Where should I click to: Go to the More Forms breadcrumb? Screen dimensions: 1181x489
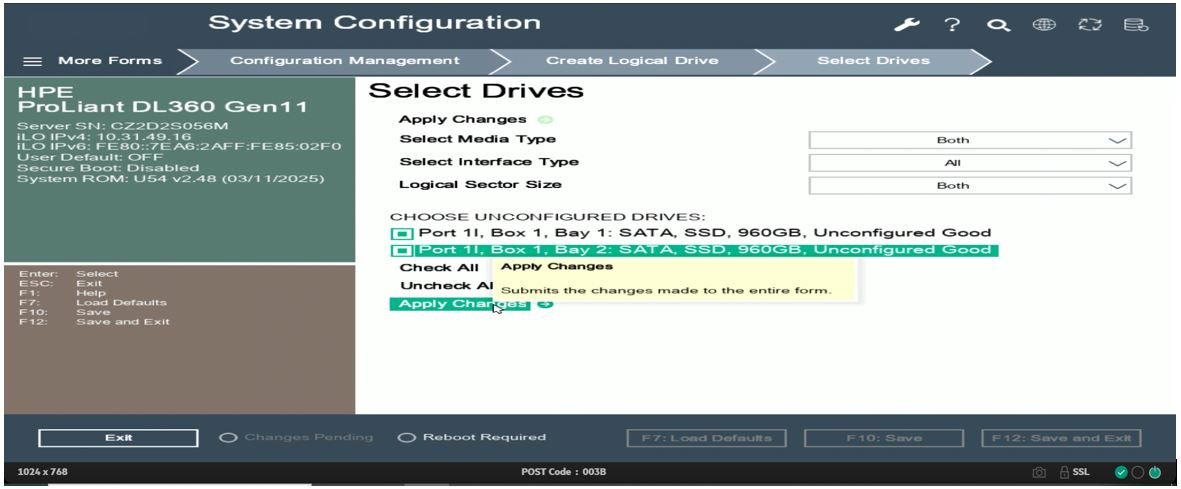(x=110, y=61)
